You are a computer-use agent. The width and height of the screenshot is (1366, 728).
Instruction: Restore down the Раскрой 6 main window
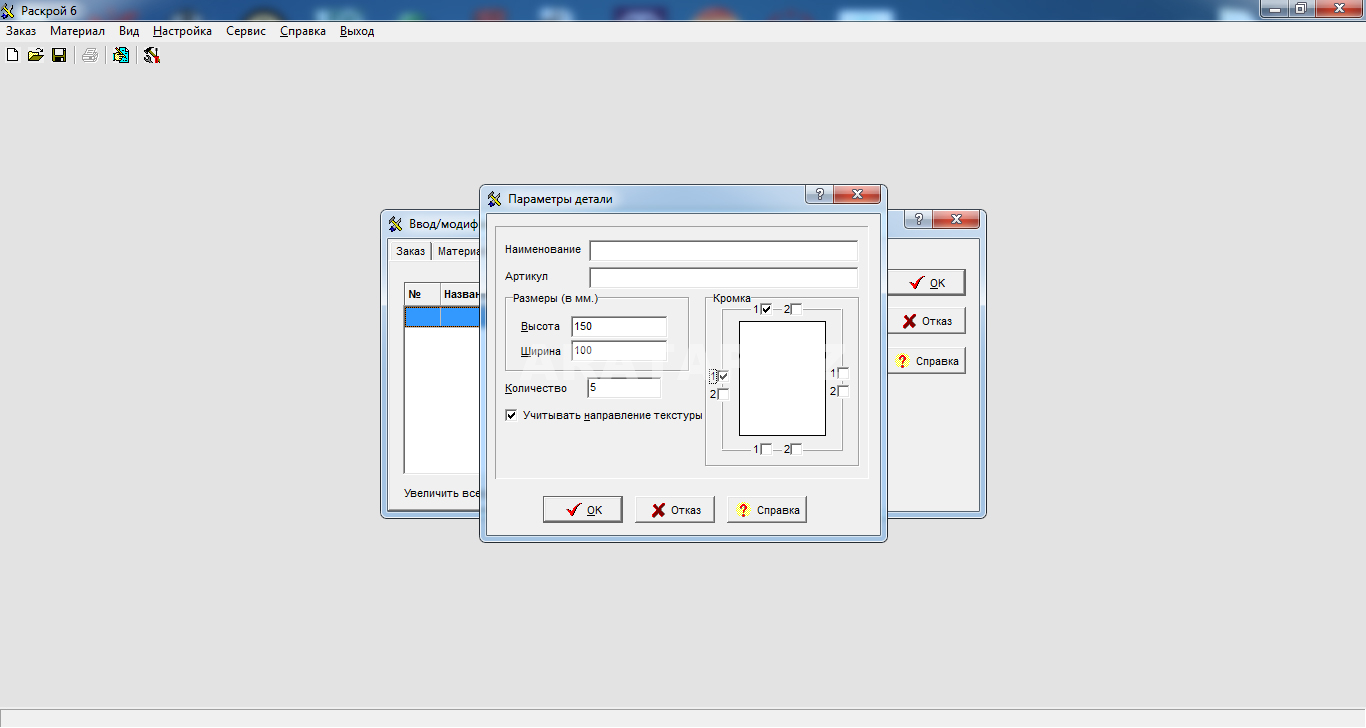[1300, 8]
